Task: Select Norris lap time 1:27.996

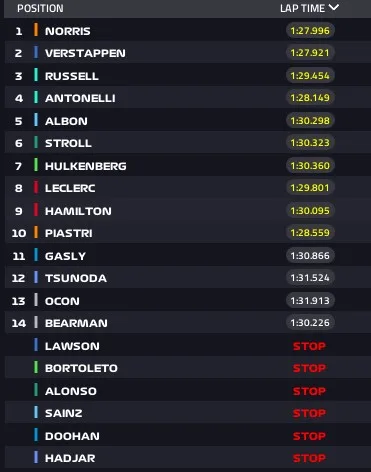Action: (x=310, y=31)
